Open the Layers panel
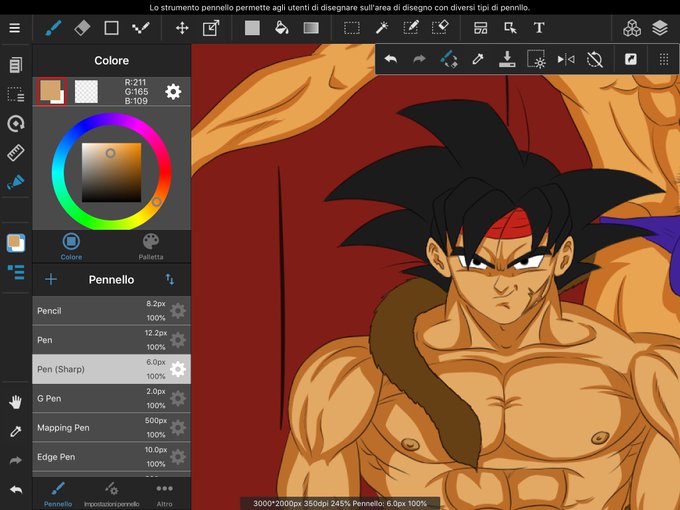Screen dimensions: 680x510 660,28
